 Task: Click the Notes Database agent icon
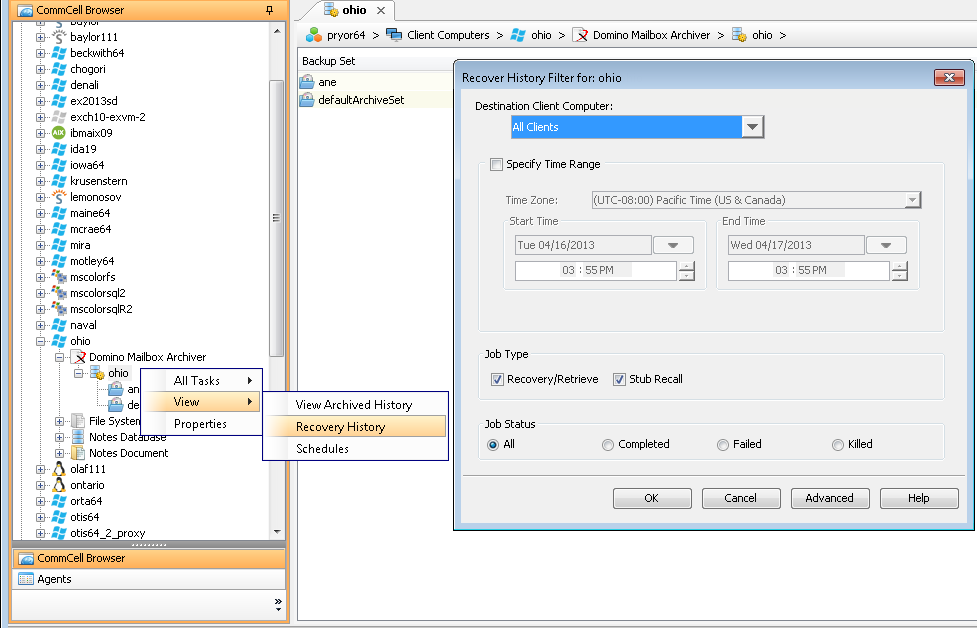[x=78, y=437]
